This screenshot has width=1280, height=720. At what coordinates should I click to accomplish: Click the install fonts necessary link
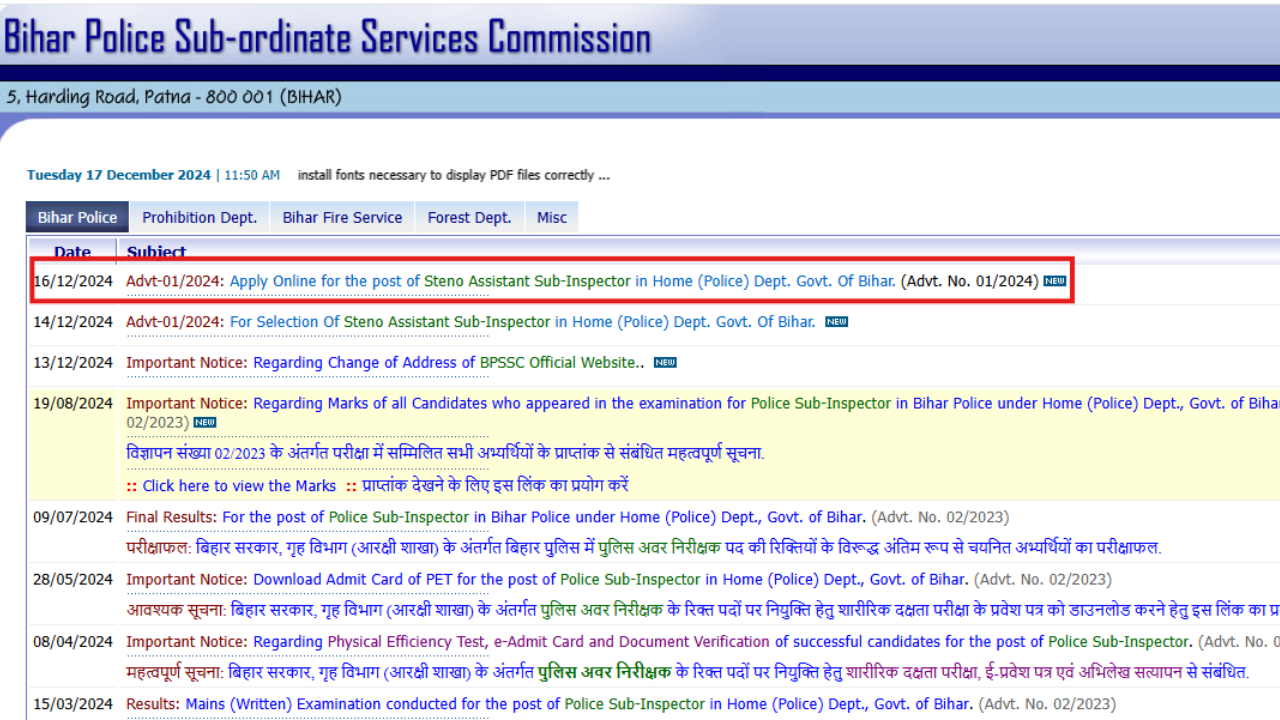point(453,175)
